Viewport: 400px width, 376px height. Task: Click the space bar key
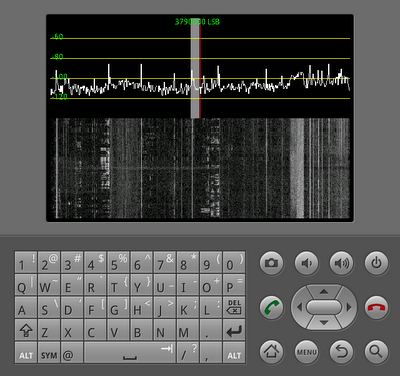pos(130,352)
